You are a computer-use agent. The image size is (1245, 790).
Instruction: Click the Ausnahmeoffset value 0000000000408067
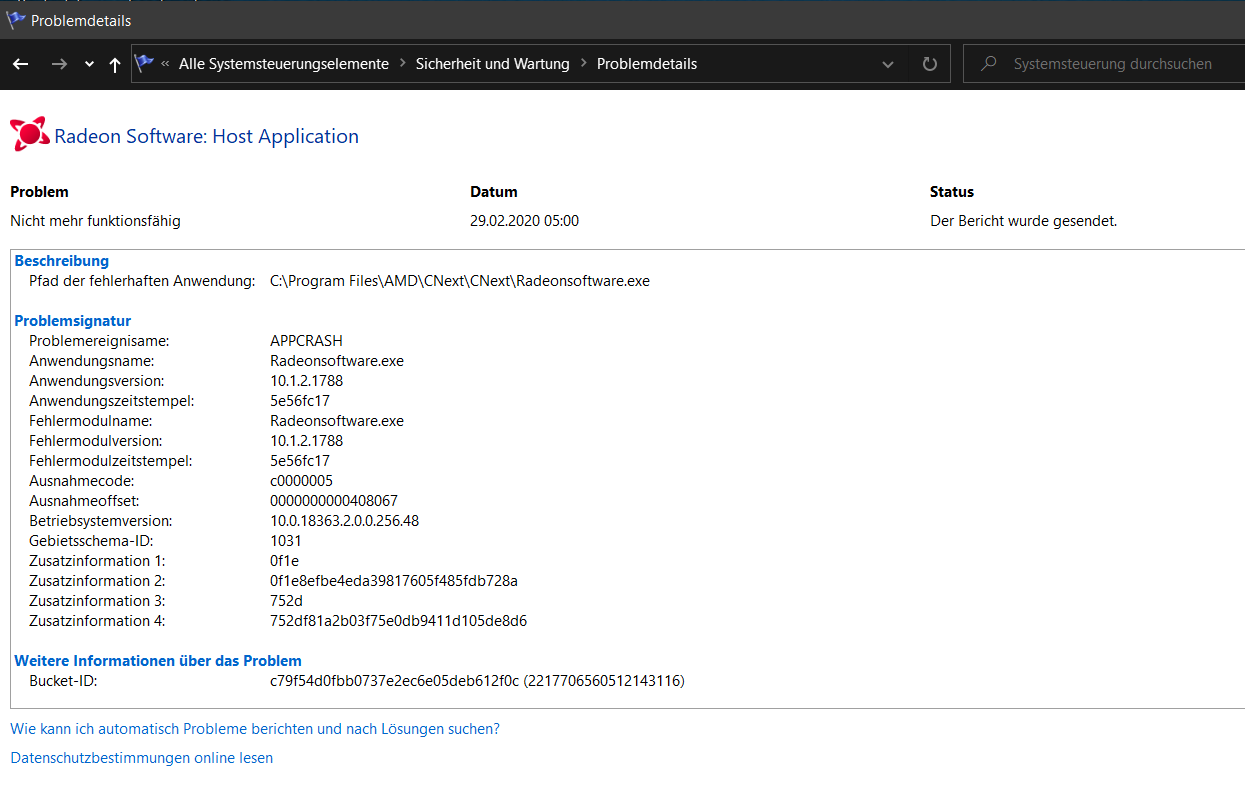pos(334,501)
